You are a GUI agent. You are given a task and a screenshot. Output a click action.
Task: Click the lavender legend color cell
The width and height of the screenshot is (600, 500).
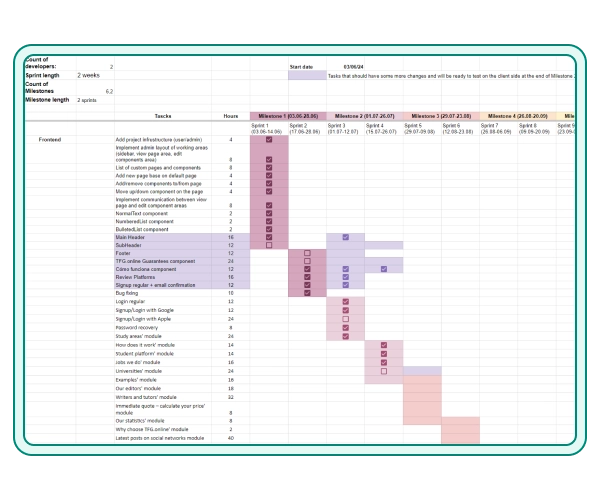pos(306,75)
